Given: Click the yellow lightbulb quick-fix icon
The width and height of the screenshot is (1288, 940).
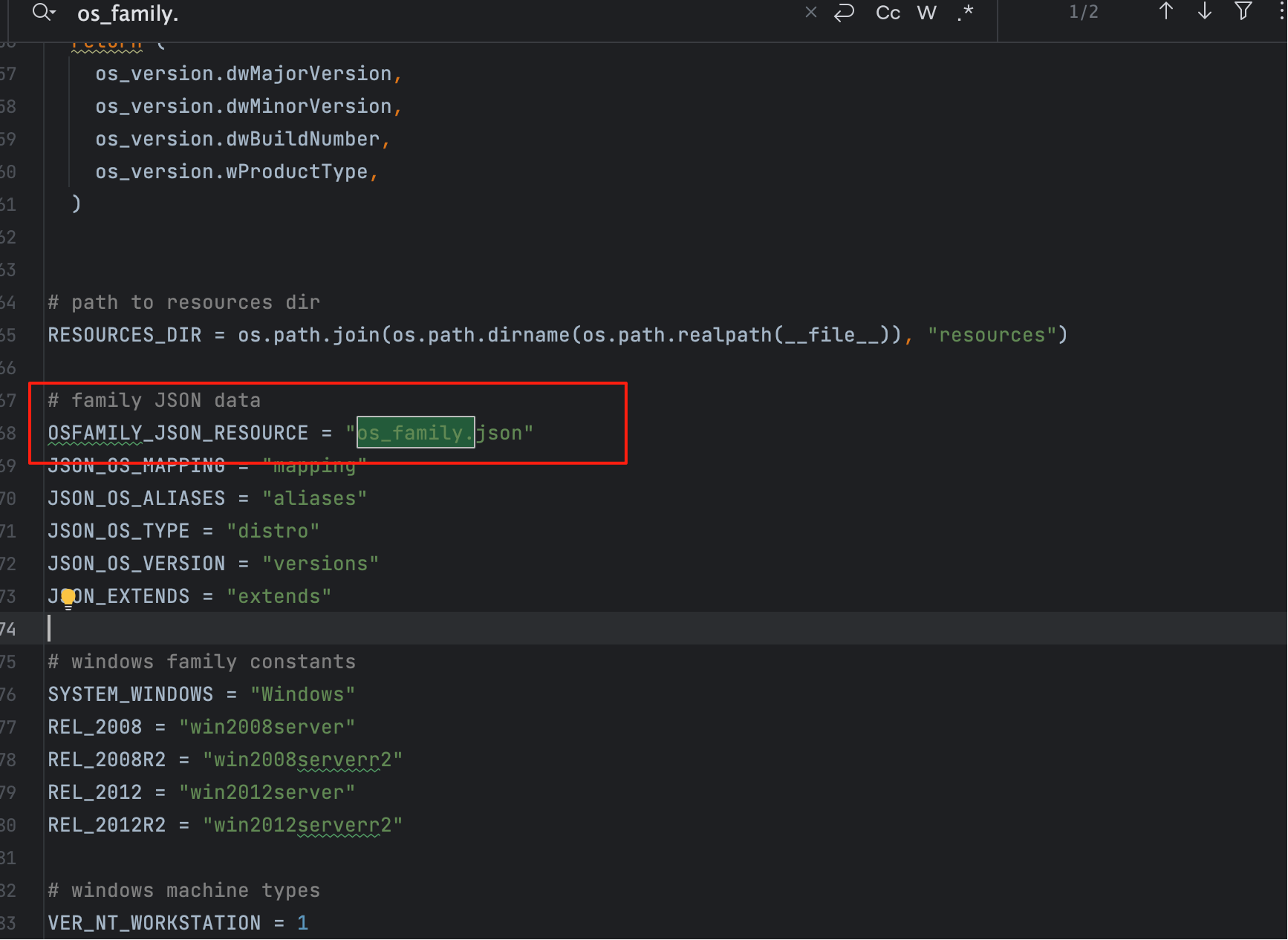Looking at the screenshot, I should (x=68, y=597).
